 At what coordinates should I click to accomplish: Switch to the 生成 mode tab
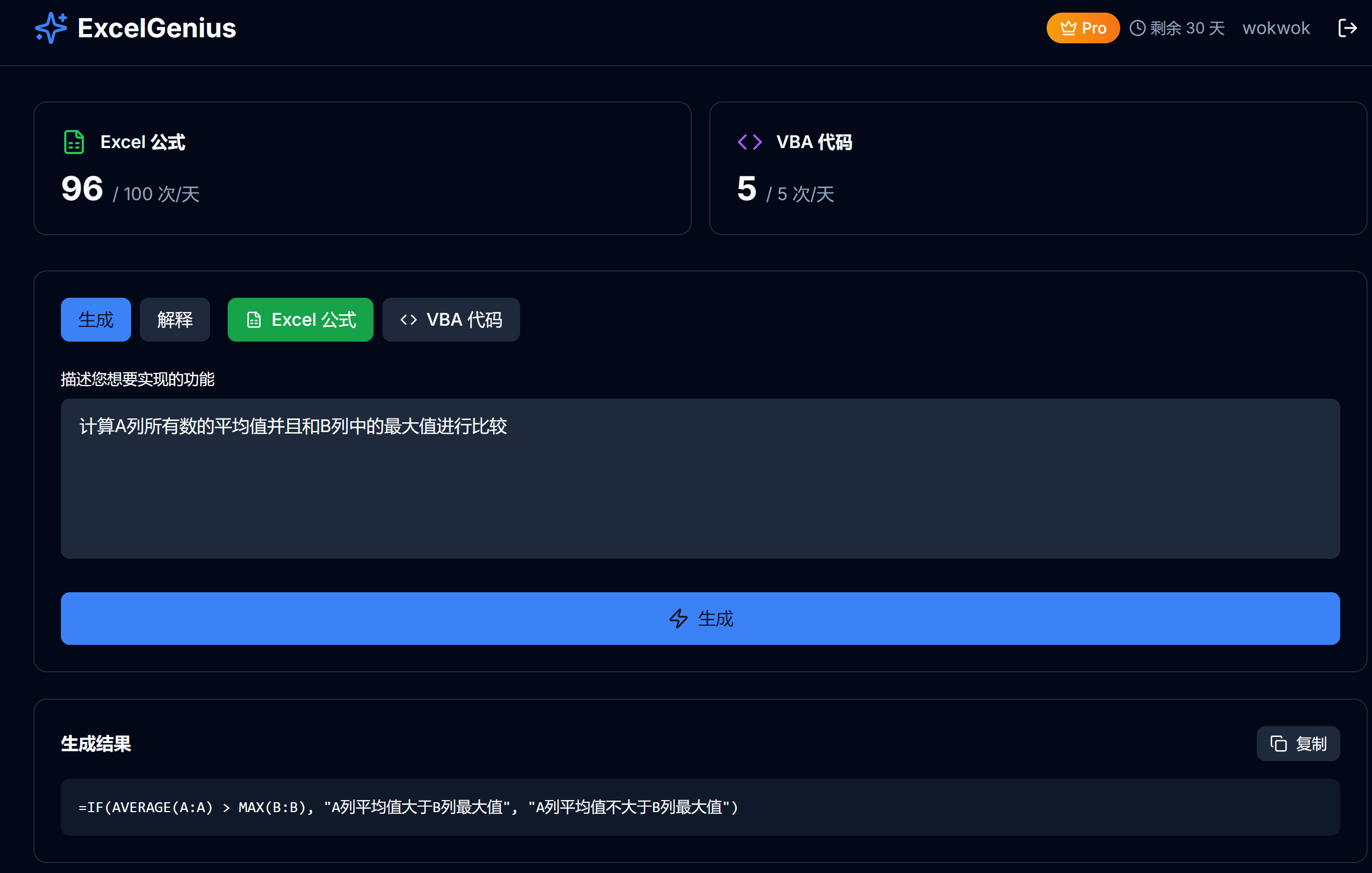tap(95, 320)
